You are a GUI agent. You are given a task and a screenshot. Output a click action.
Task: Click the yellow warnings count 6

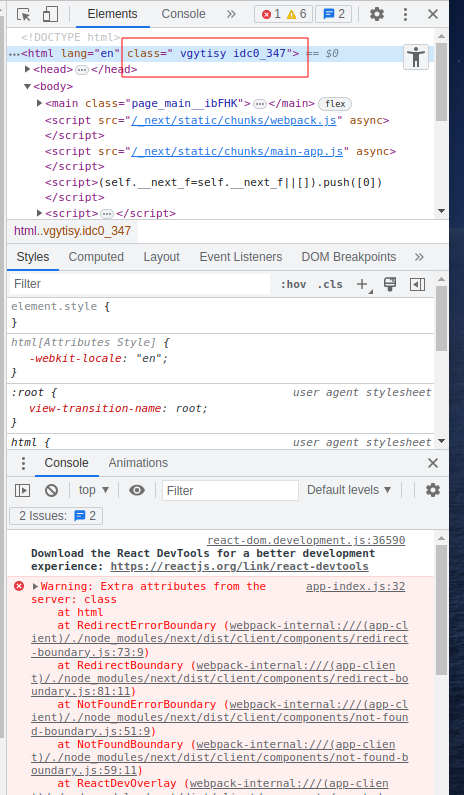(297, 14)
